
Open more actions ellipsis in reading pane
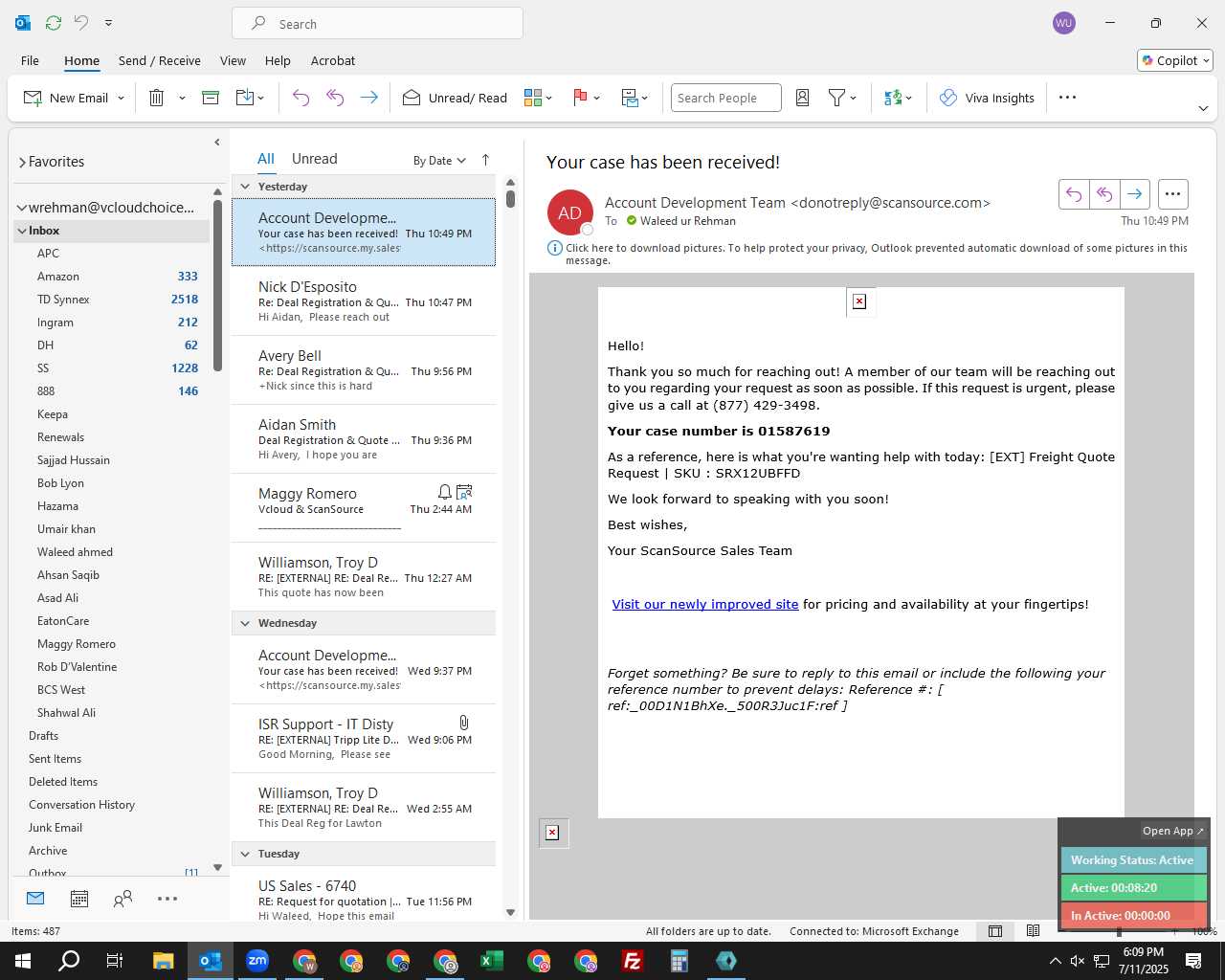tap(1172, 194)
